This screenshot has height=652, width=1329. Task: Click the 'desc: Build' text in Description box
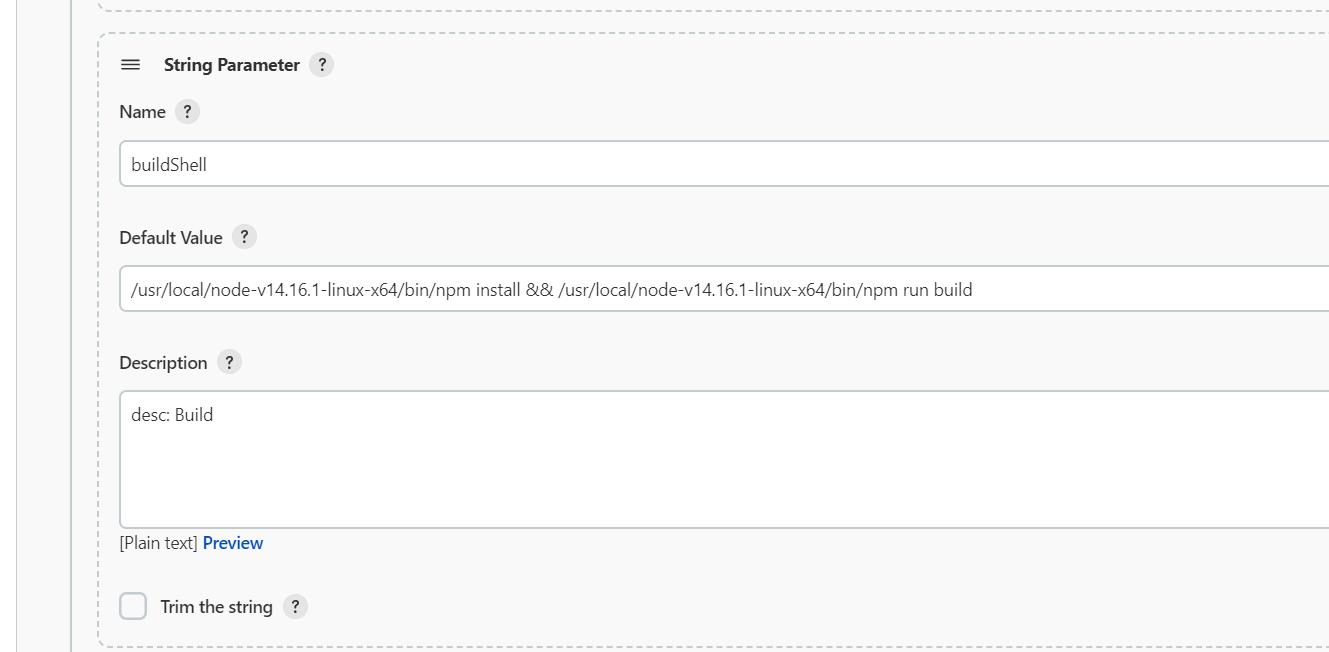172,414
